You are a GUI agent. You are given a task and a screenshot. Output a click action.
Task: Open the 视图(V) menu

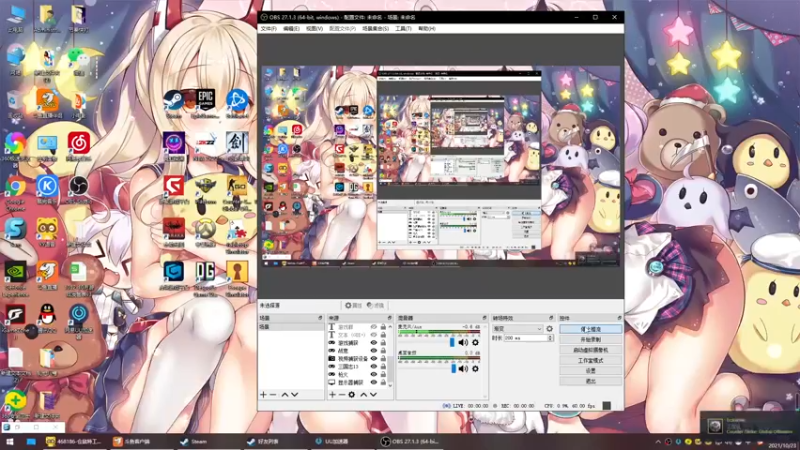[314, 29]
